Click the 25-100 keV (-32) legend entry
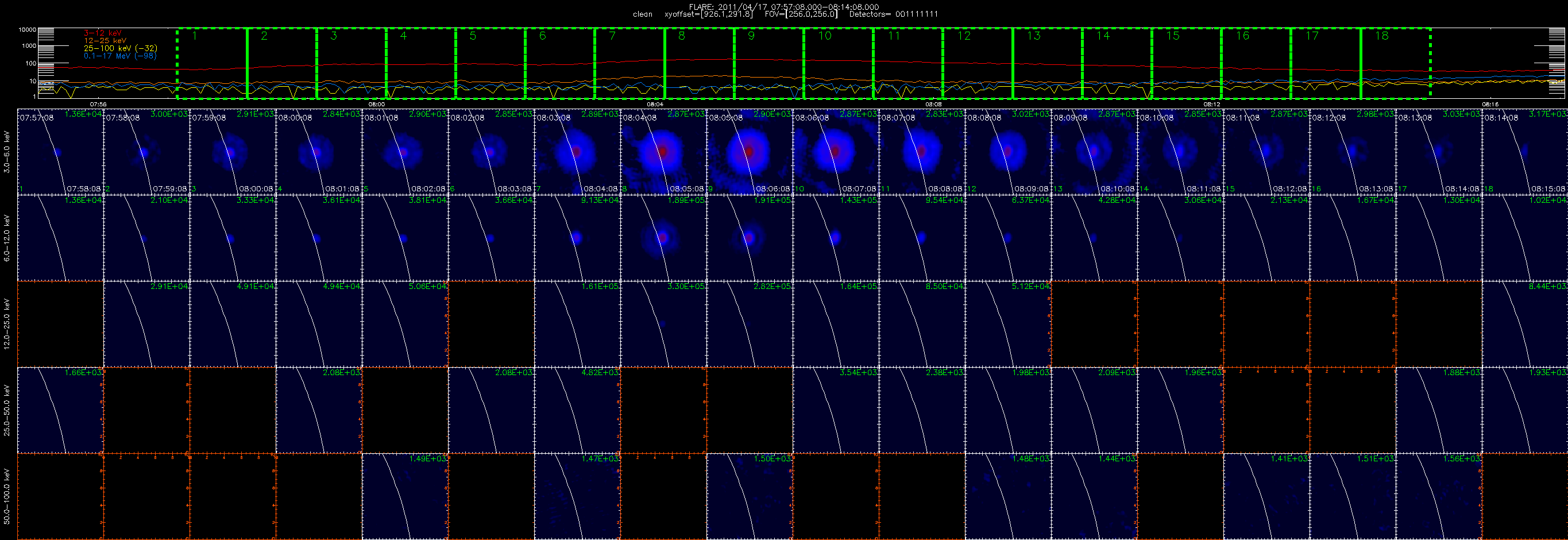The image size is (1568, 540). point(120,48)
